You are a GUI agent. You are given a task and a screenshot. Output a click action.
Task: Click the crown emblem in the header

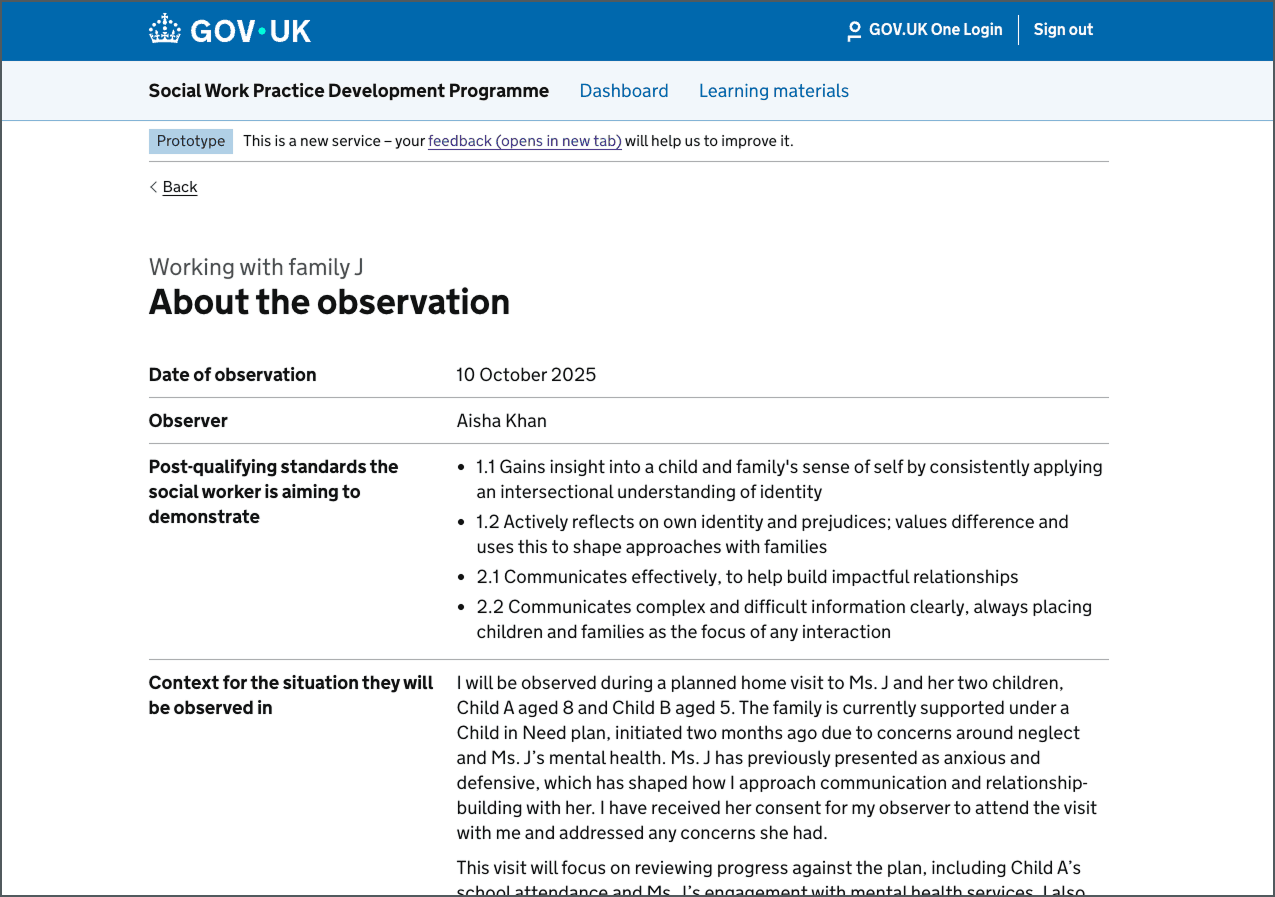(165, 28)
